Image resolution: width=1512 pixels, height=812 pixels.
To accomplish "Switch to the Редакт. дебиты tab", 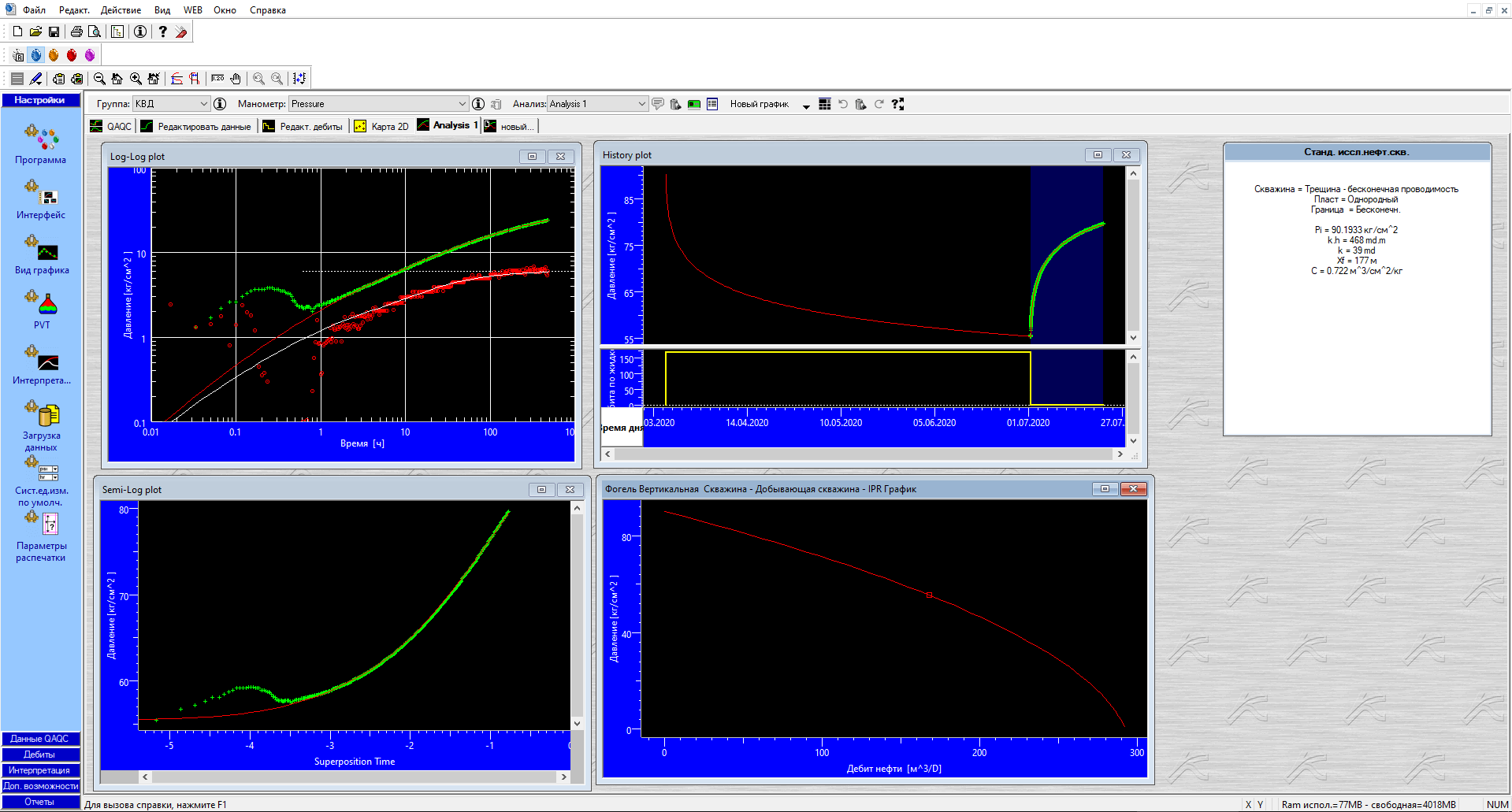I will pos(303,126).
